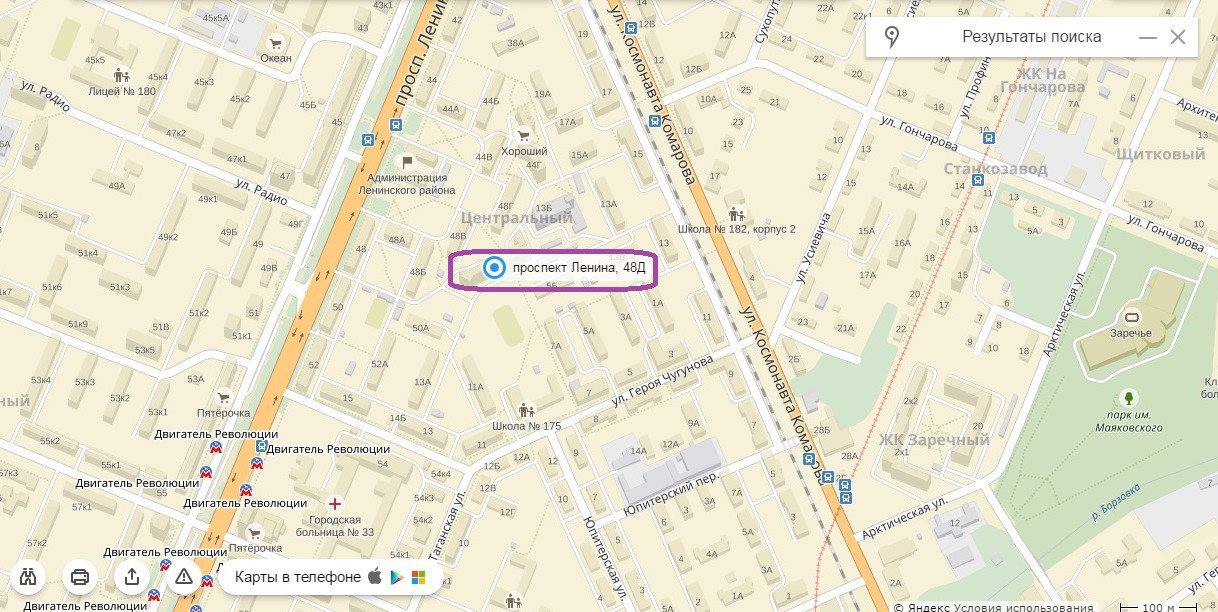Click the print map icon
The height and width of the screenshot is (612, 1218).
pos(80,577)
